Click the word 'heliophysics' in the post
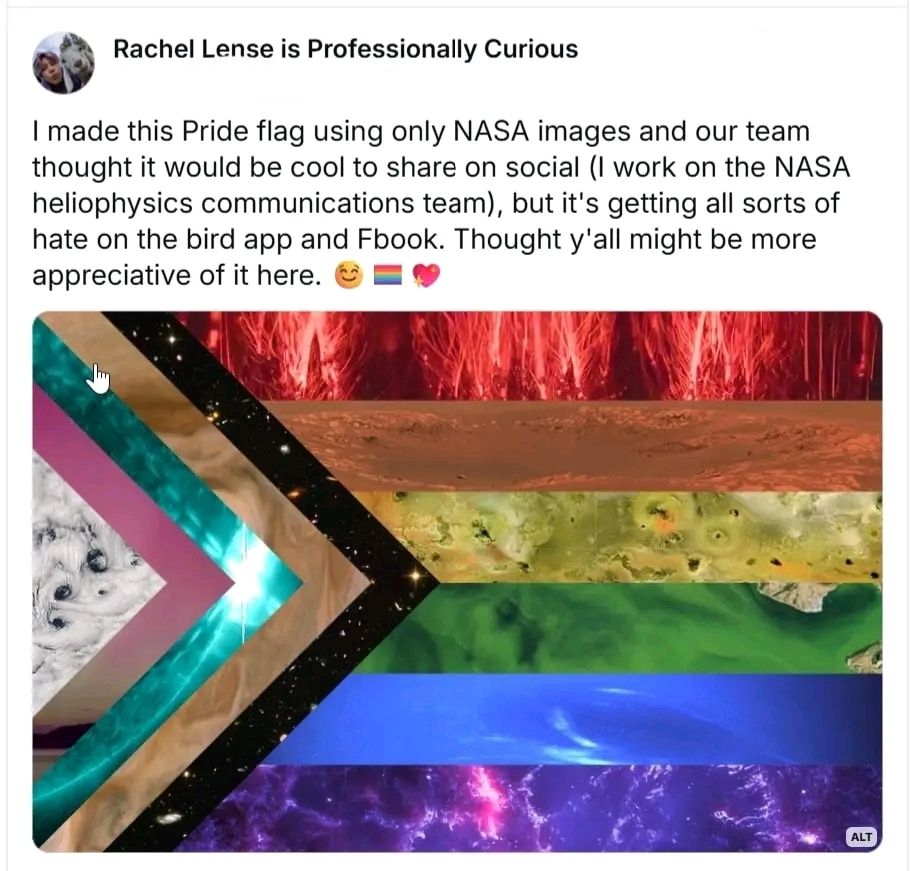This screenshot has width=910, height=871. pyautogui.click(x=112, y=203)
